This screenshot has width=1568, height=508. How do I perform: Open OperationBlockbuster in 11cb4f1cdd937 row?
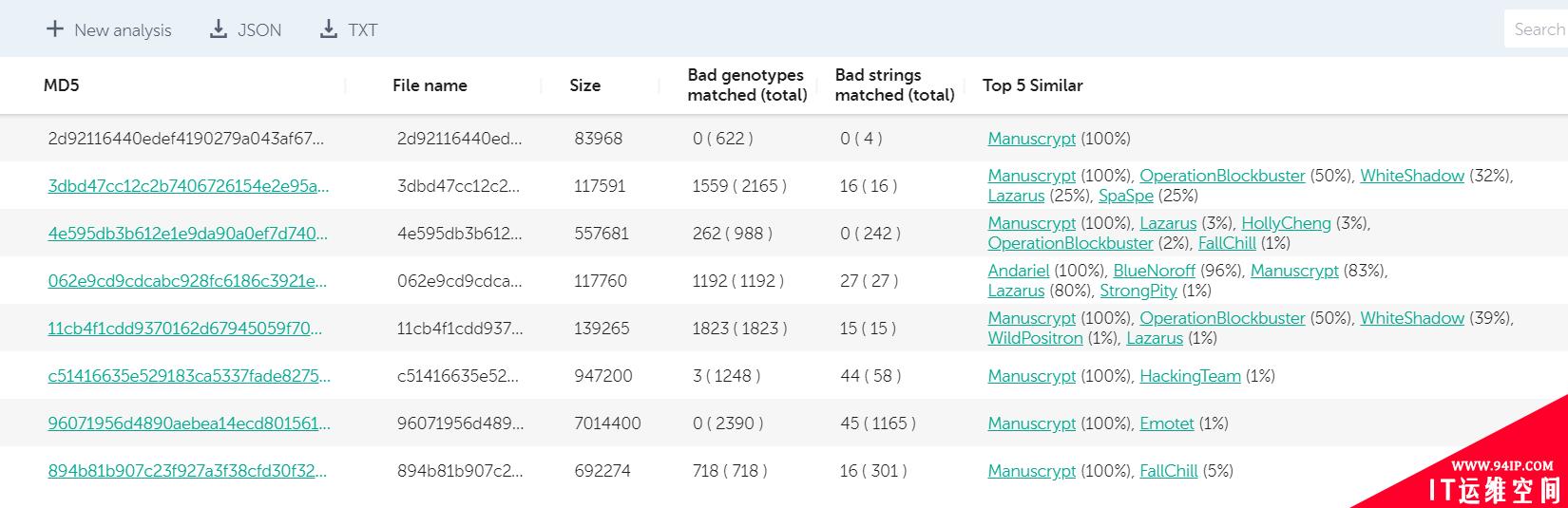[1222, 318]
